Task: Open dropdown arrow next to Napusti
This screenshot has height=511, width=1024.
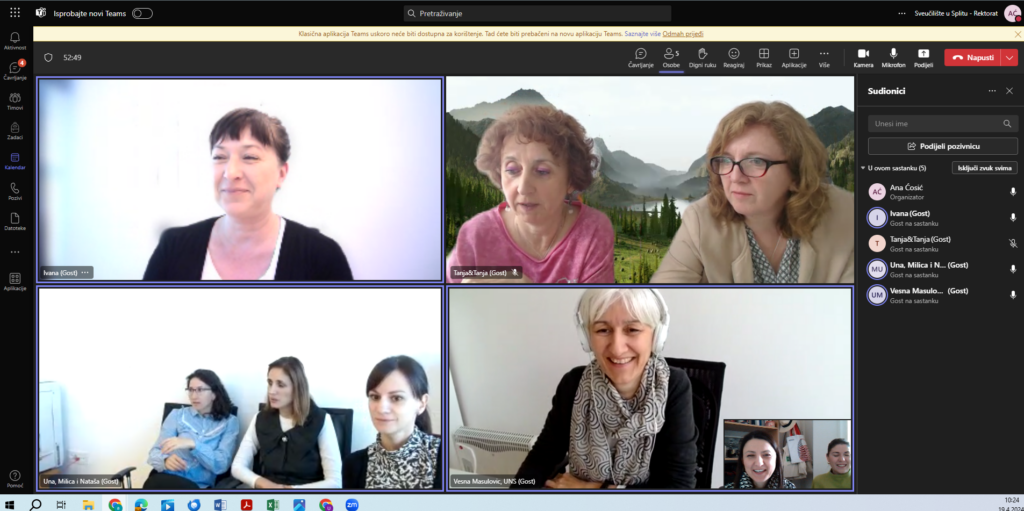Action: point(1010,57)
